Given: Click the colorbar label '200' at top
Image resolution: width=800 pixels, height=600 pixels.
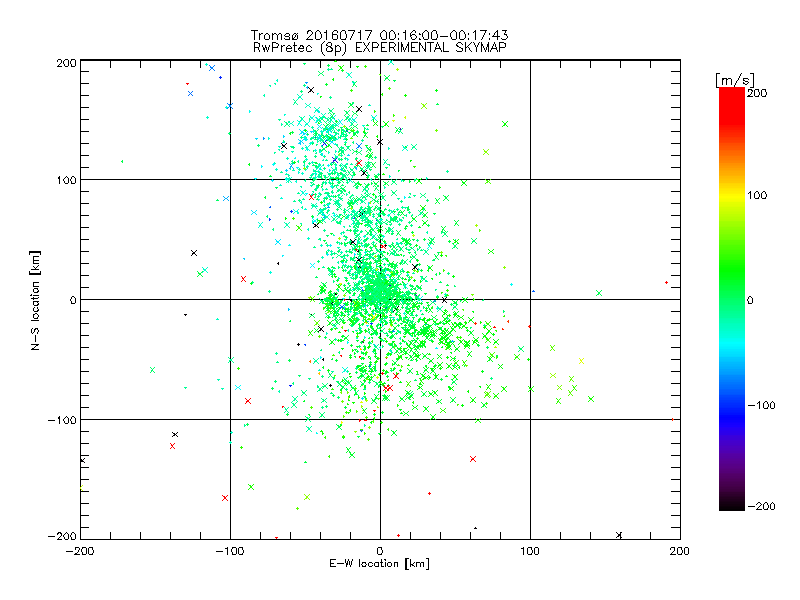Looking at the screenshot, I should 757,93.
